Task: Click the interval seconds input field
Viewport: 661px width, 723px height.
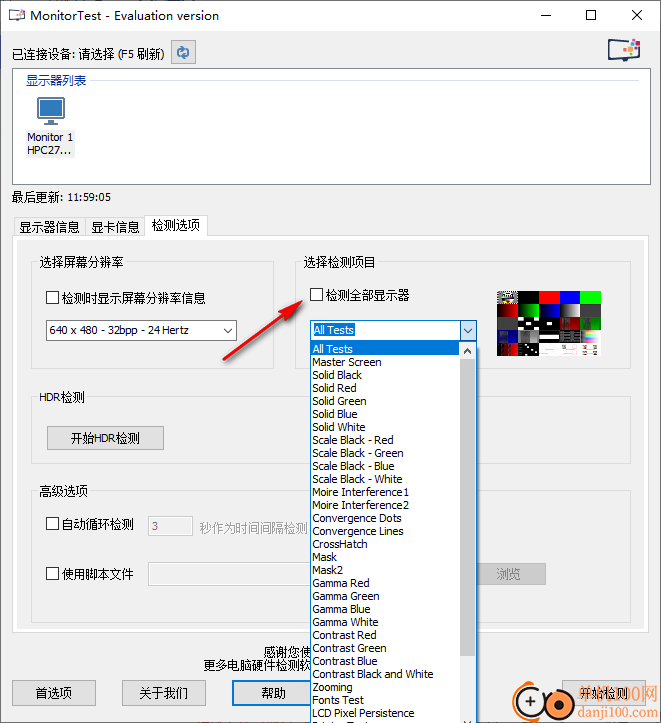Action: 170,526
